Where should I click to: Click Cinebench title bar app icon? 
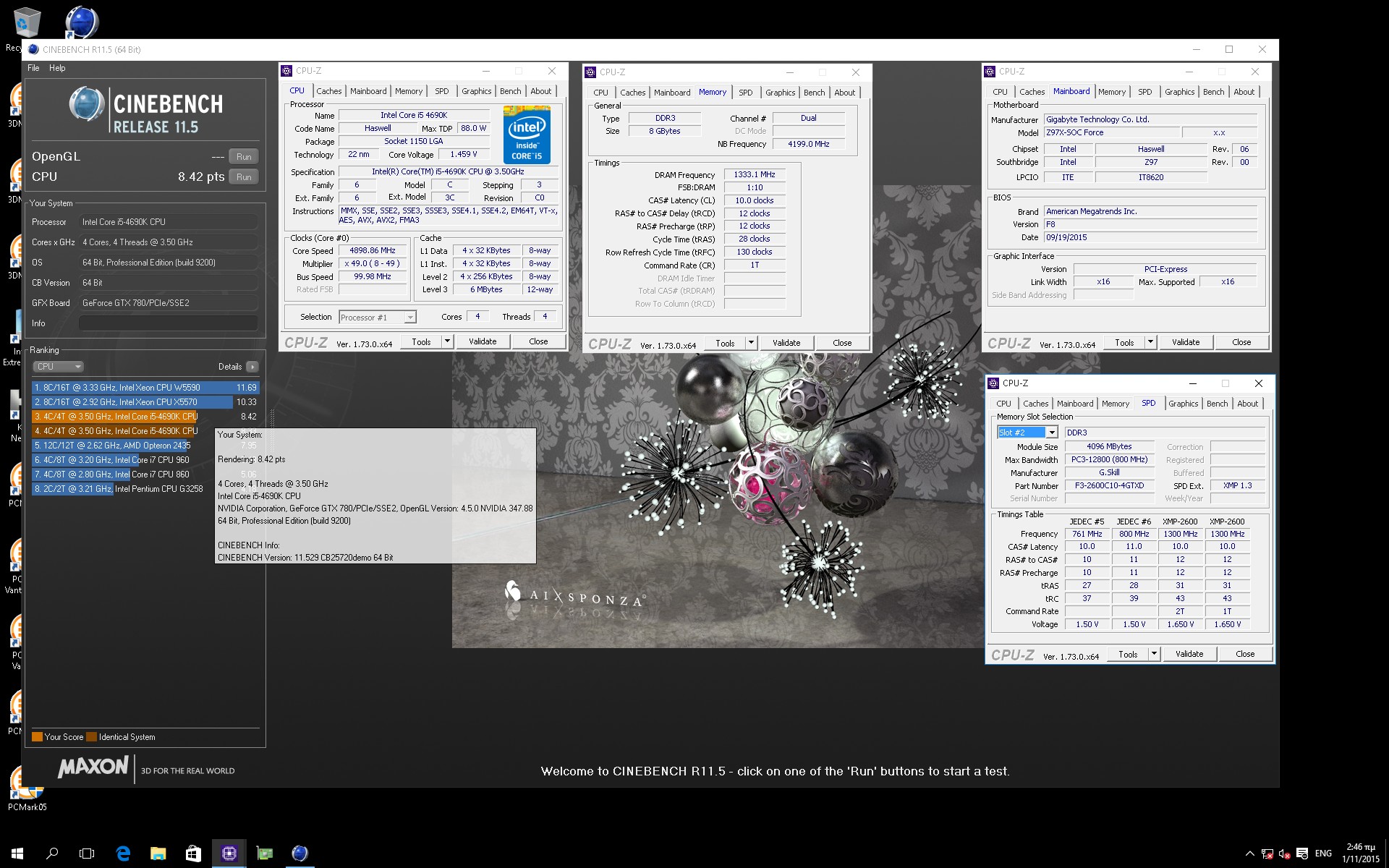pyautogui.click(x=33, y=49)
